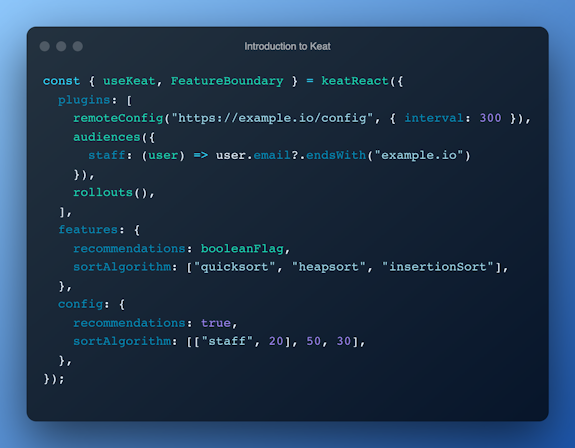The image size is (575, 448).
Task: Click the third gray window dot
Action: pos(78,46)
